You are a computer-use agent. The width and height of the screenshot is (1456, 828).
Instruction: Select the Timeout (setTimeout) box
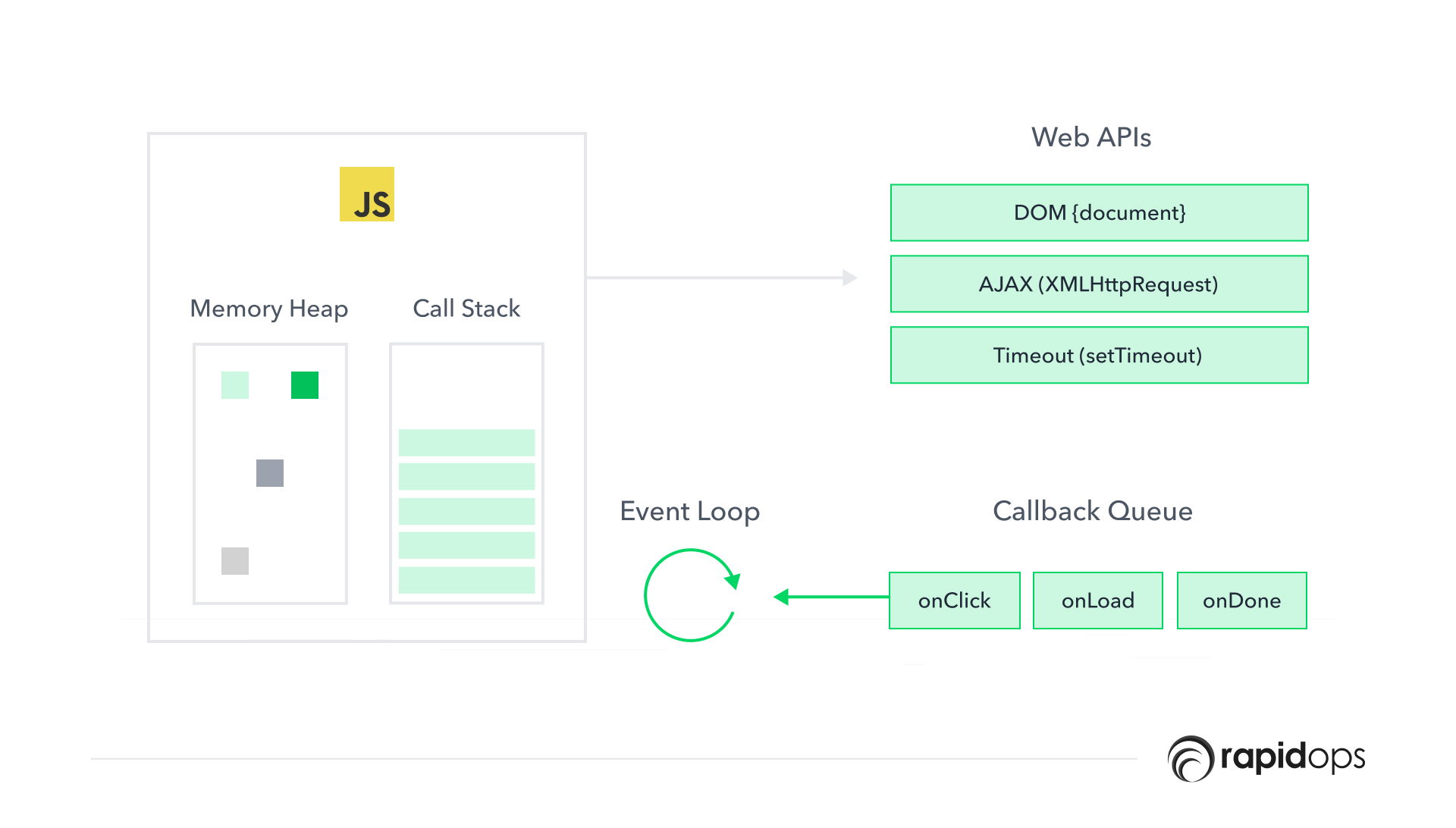click(1100, 356)
